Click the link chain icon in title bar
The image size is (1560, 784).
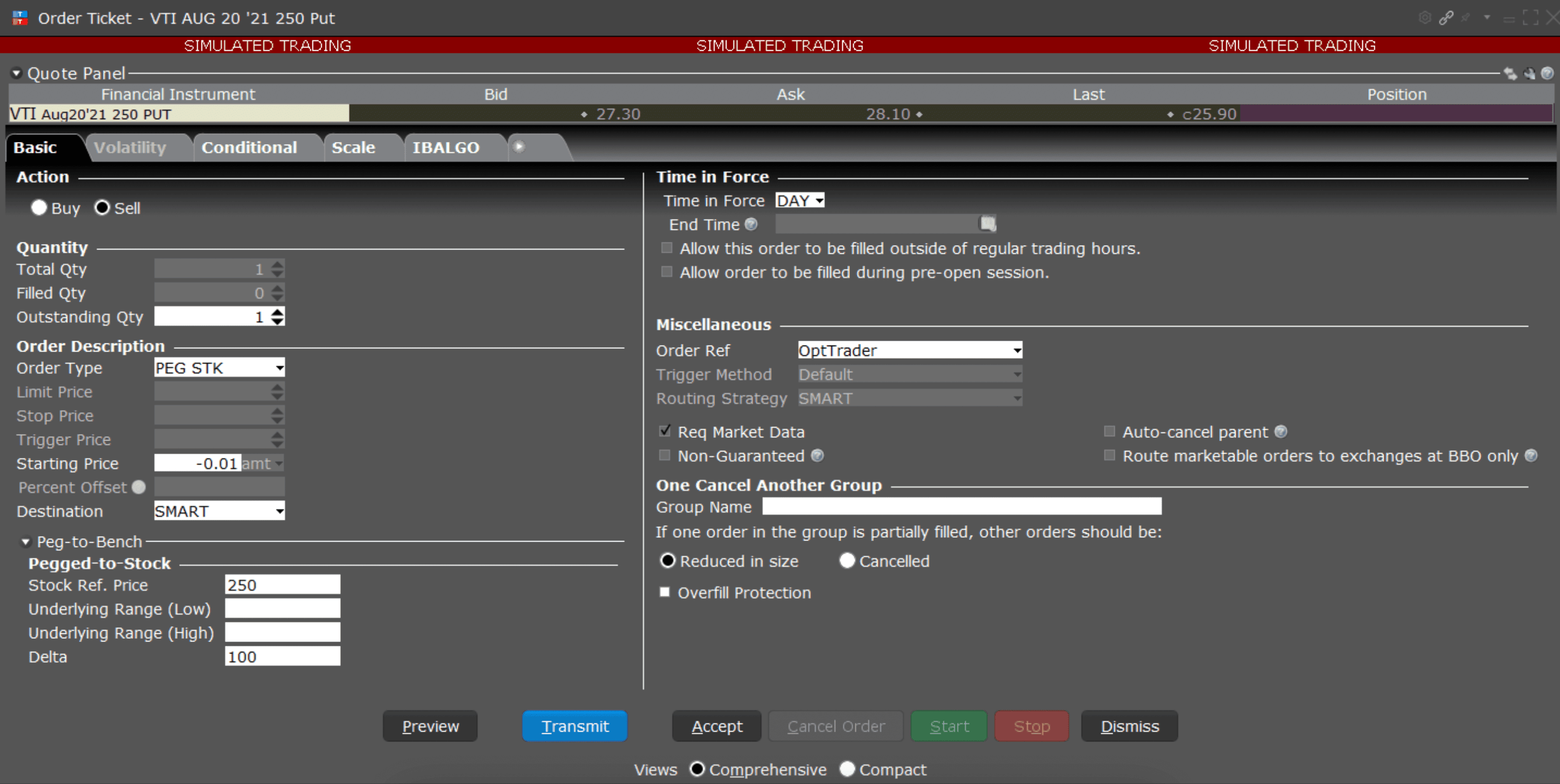coord(1445,18)
